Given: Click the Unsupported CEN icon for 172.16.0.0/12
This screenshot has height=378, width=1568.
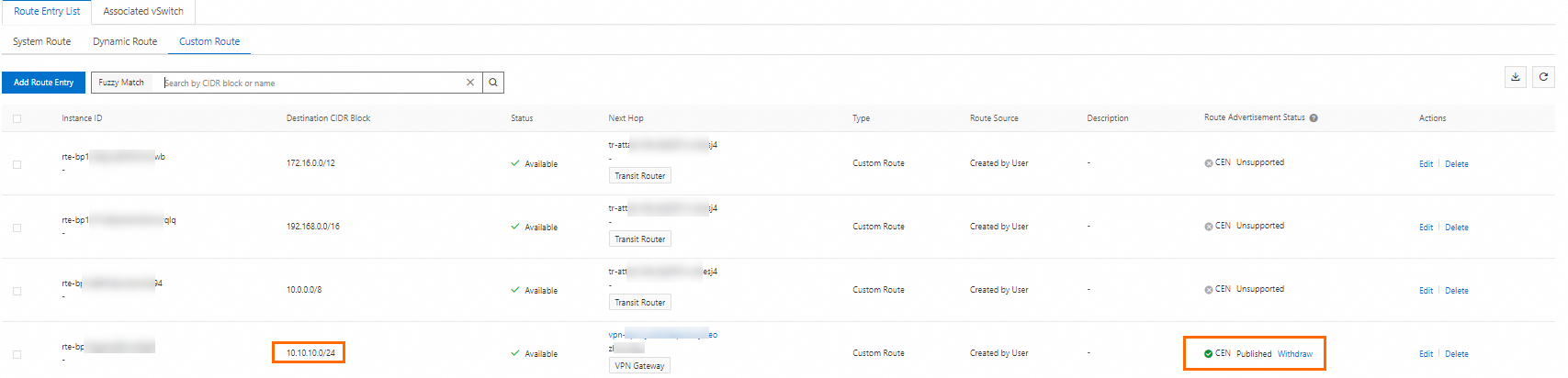Looking at the screenshot, I should pyautogui.click(x=1209, y=163).
